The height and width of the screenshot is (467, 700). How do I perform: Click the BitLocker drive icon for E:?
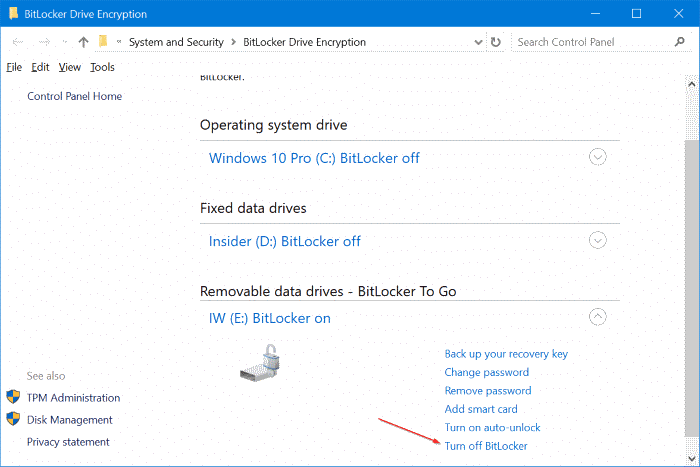tap(263, 360)
